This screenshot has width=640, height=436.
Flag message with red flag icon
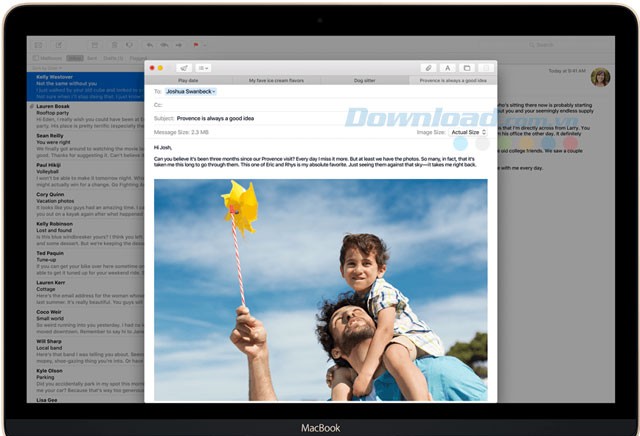(x=196, y=45)
